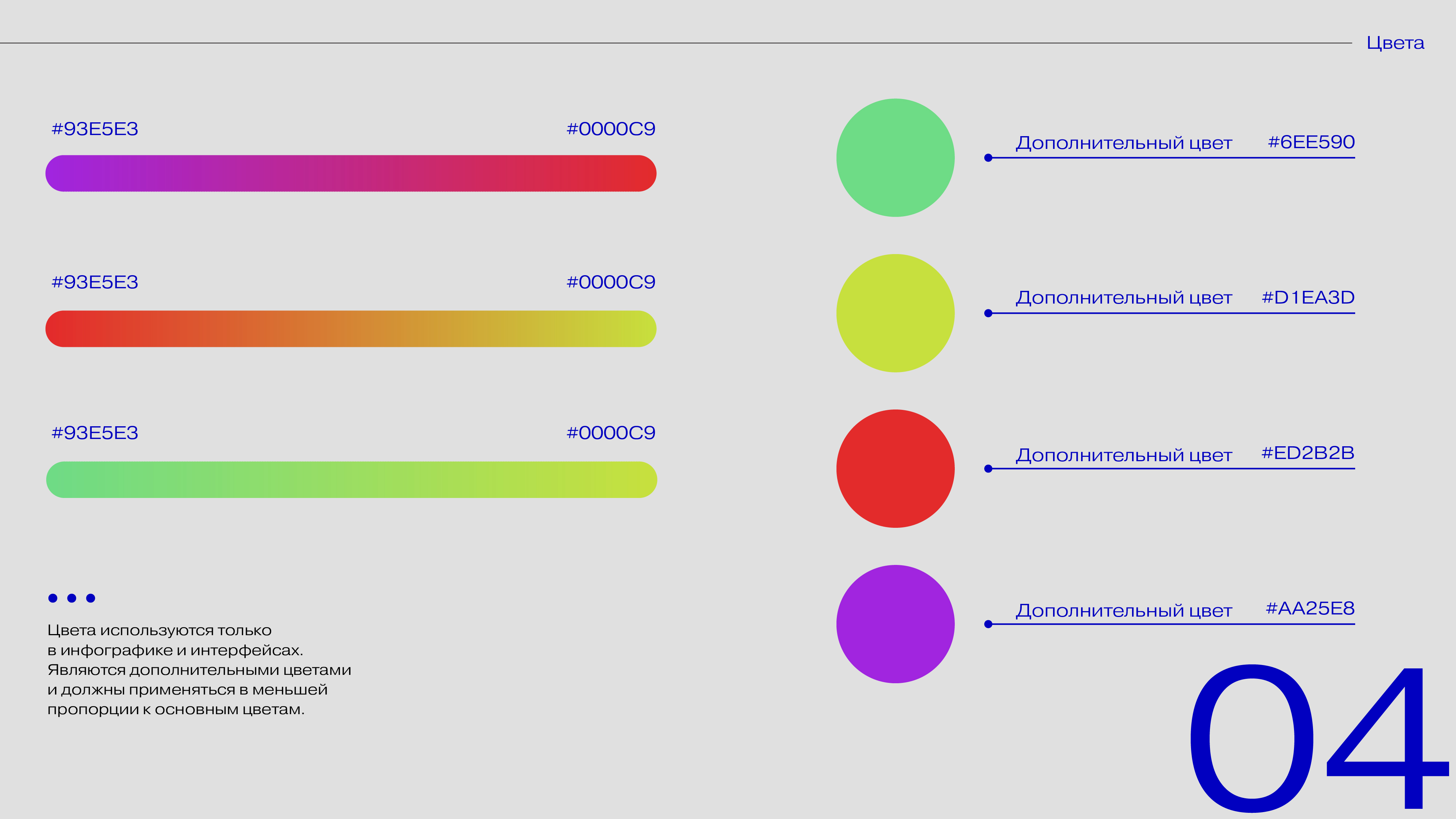Click the first 'Дополнительный цвет' label

click(1124, 143)
